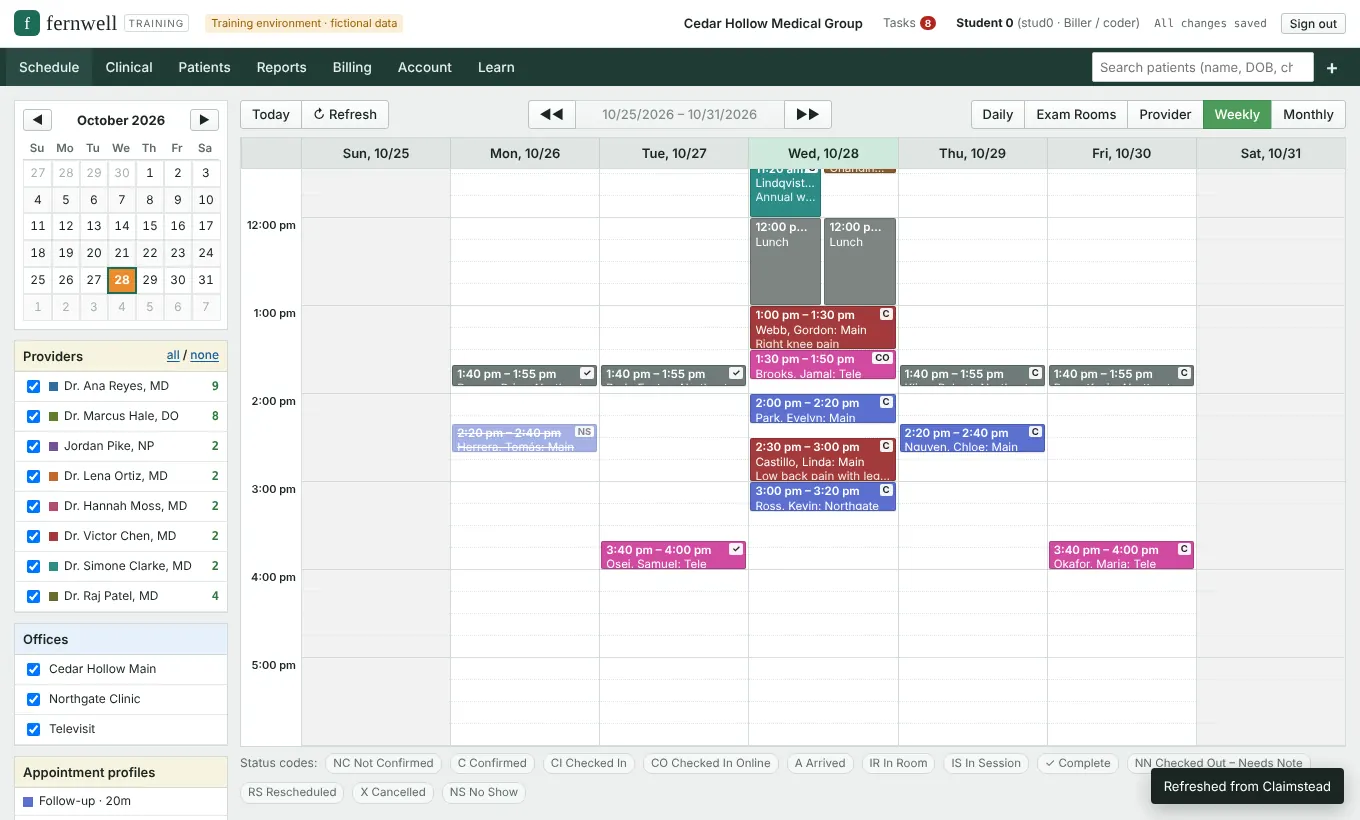Toggle Dr. Lena Ortiz, MD checkbox
This screenshot has width=1360, height=820.
pyautogui.click(x=34, y=476)
